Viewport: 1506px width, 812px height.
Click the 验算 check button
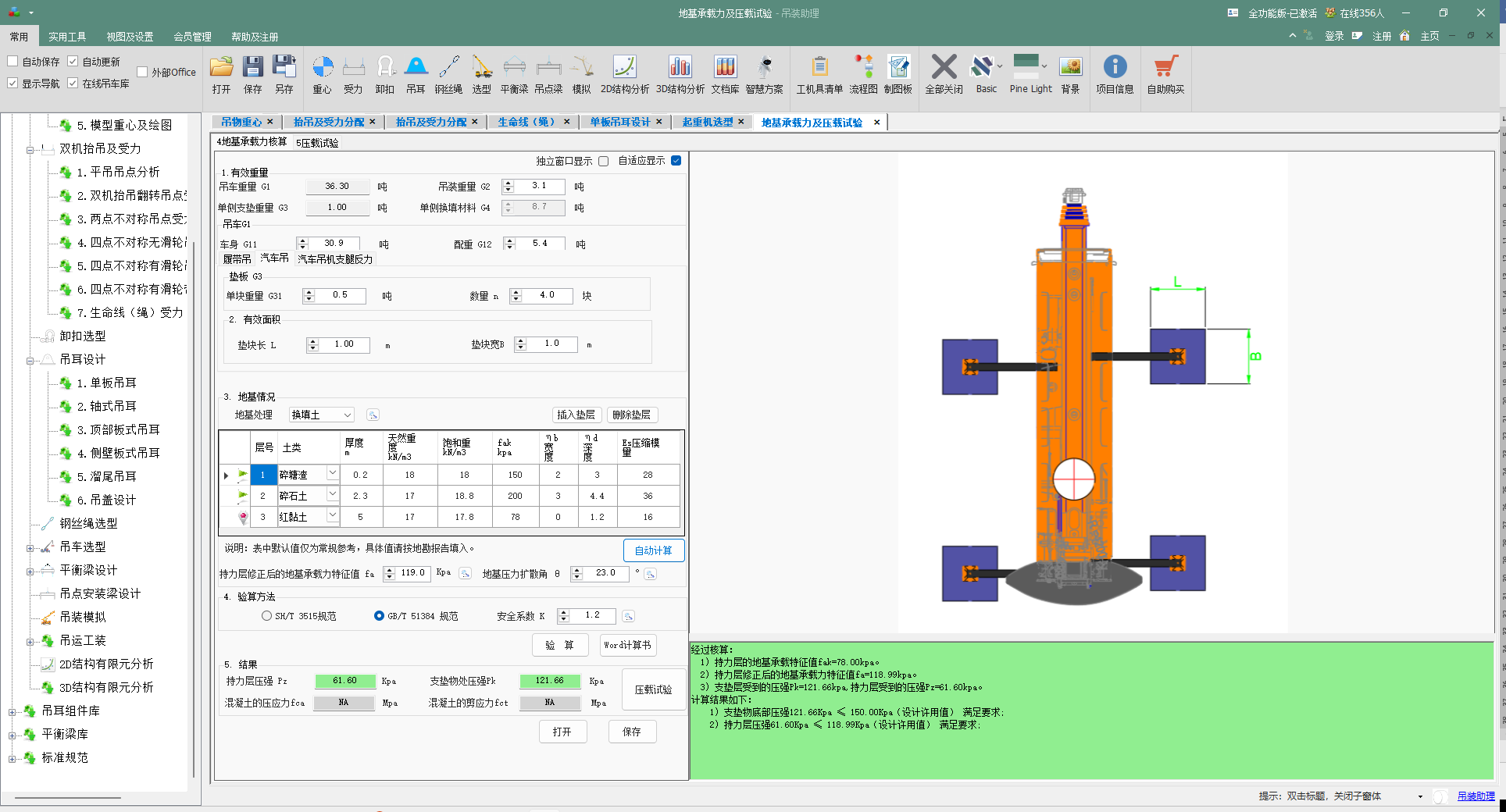point(560,645)
